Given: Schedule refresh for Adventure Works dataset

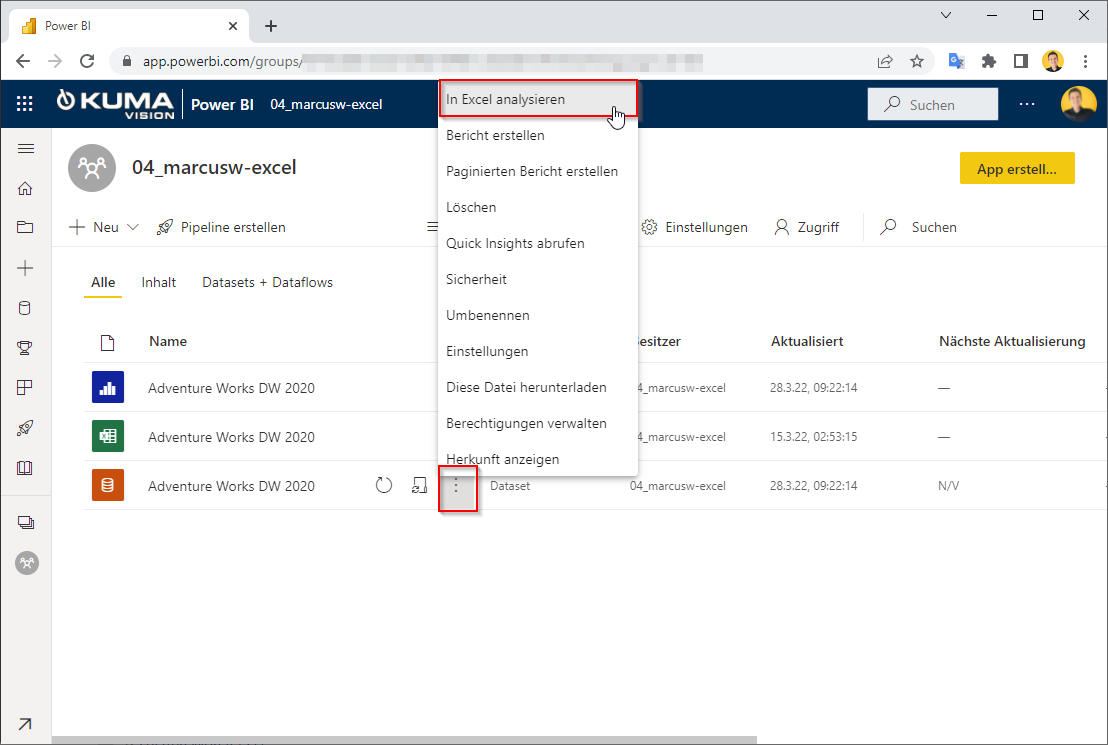Looking at the screenshot, I should tap(419, 485).
